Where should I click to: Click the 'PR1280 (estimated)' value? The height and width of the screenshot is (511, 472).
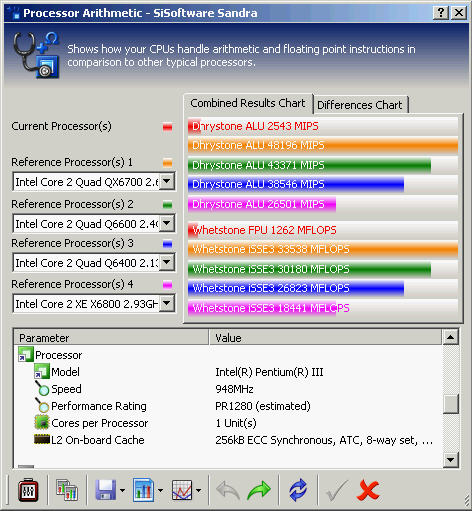pos(263,406)
